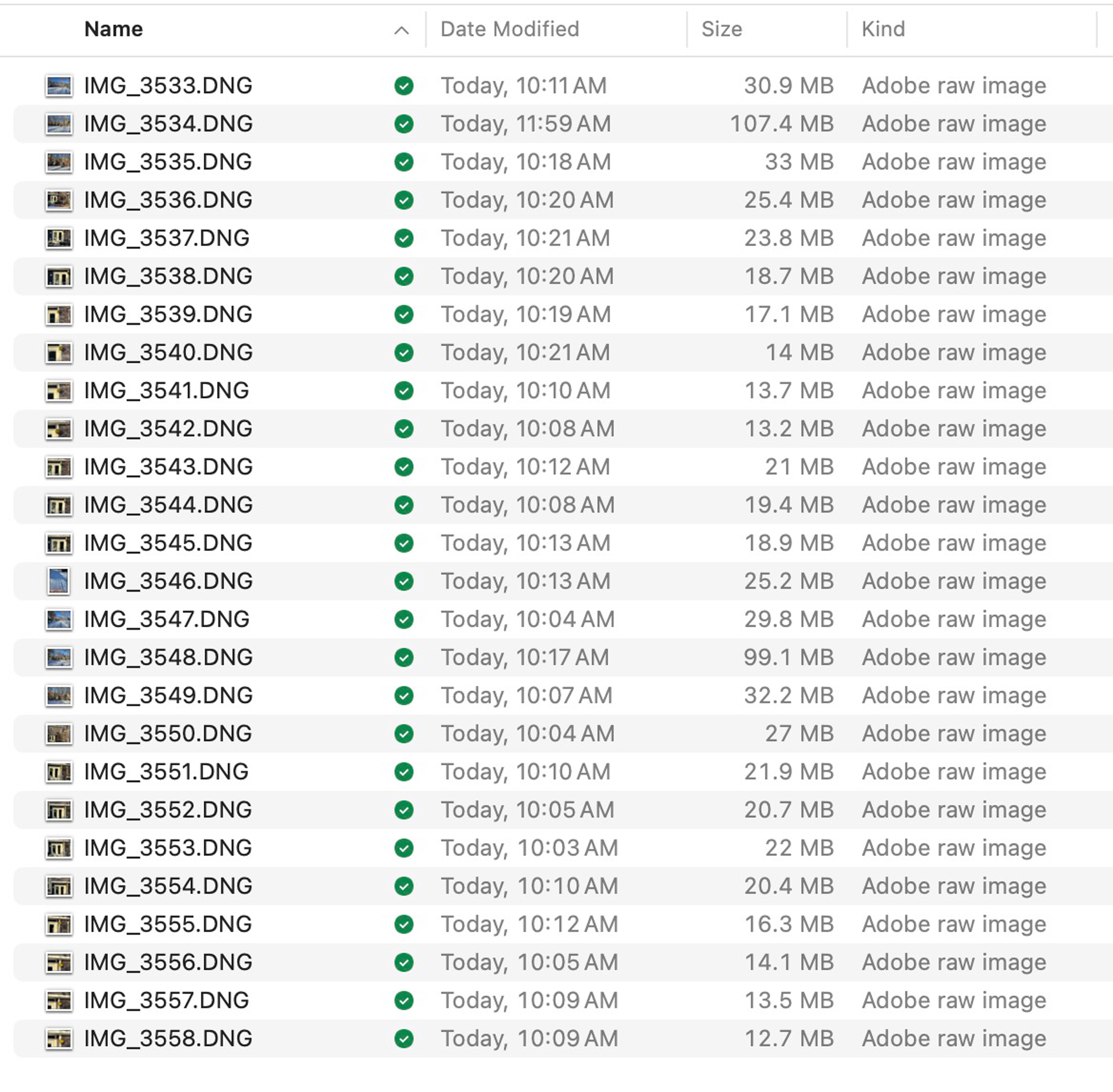Viewport: 1113px width, 1092px height.
Task: Select the thumbnail icon for IMG_3543.DNG
Action: tap(59, 467)
